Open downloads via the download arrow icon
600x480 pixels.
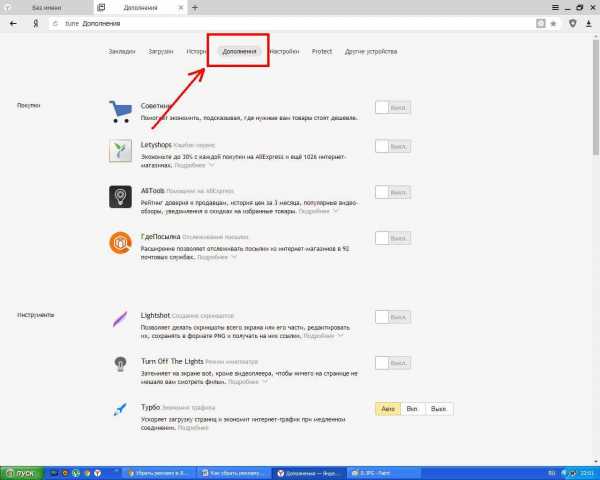(589, 24)
